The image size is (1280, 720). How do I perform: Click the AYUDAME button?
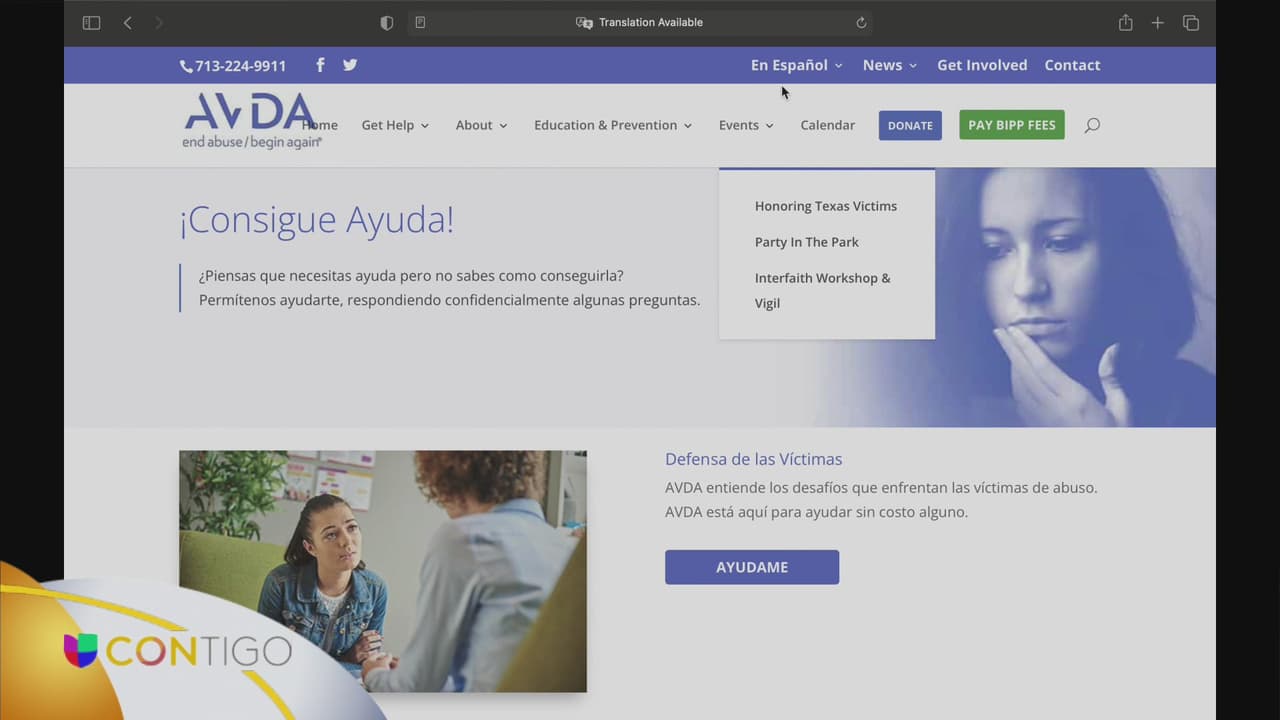[x=751, y=567]
